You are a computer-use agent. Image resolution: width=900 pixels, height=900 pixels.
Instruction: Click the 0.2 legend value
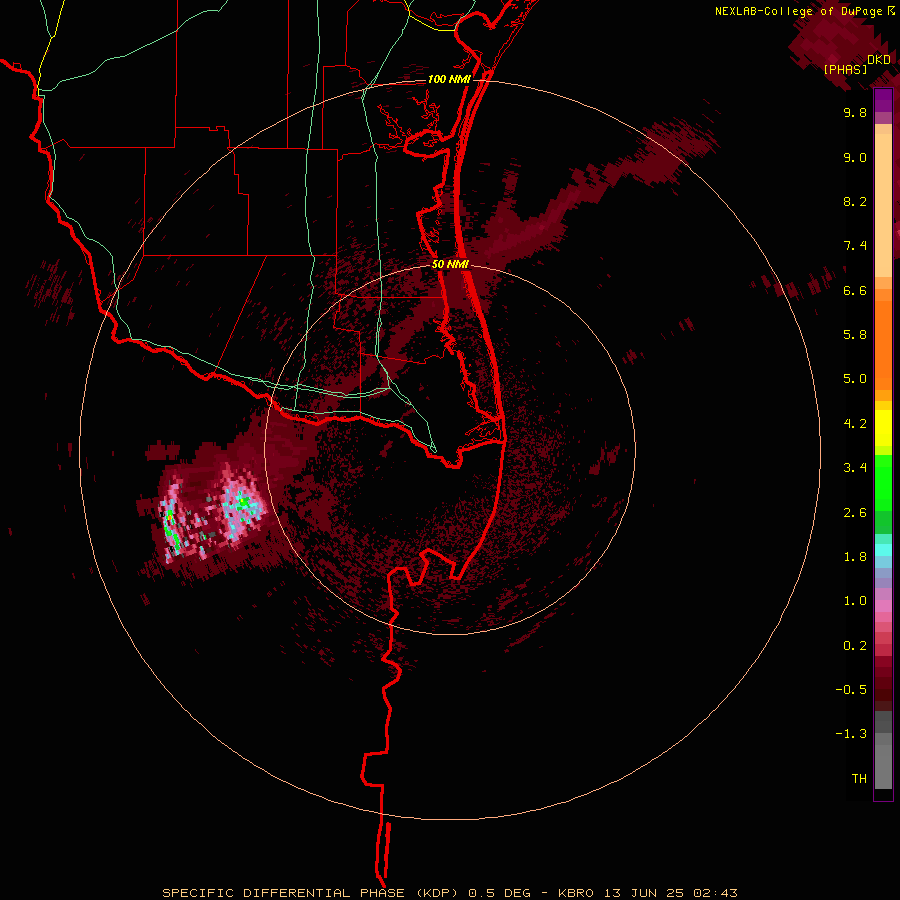click(x=855, y=646)
